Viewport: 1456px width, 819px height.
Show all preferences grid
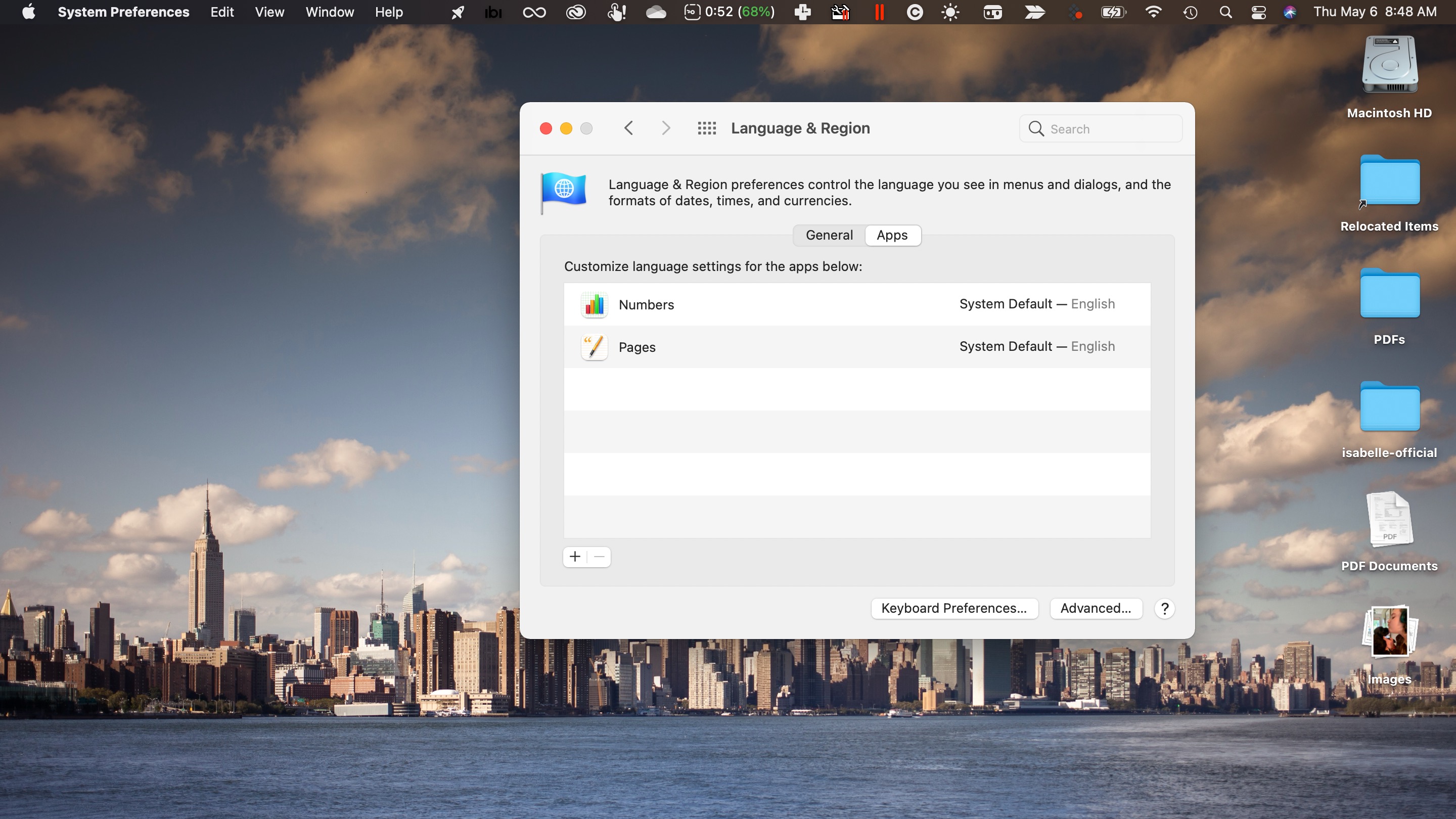[x=707, y=128]
